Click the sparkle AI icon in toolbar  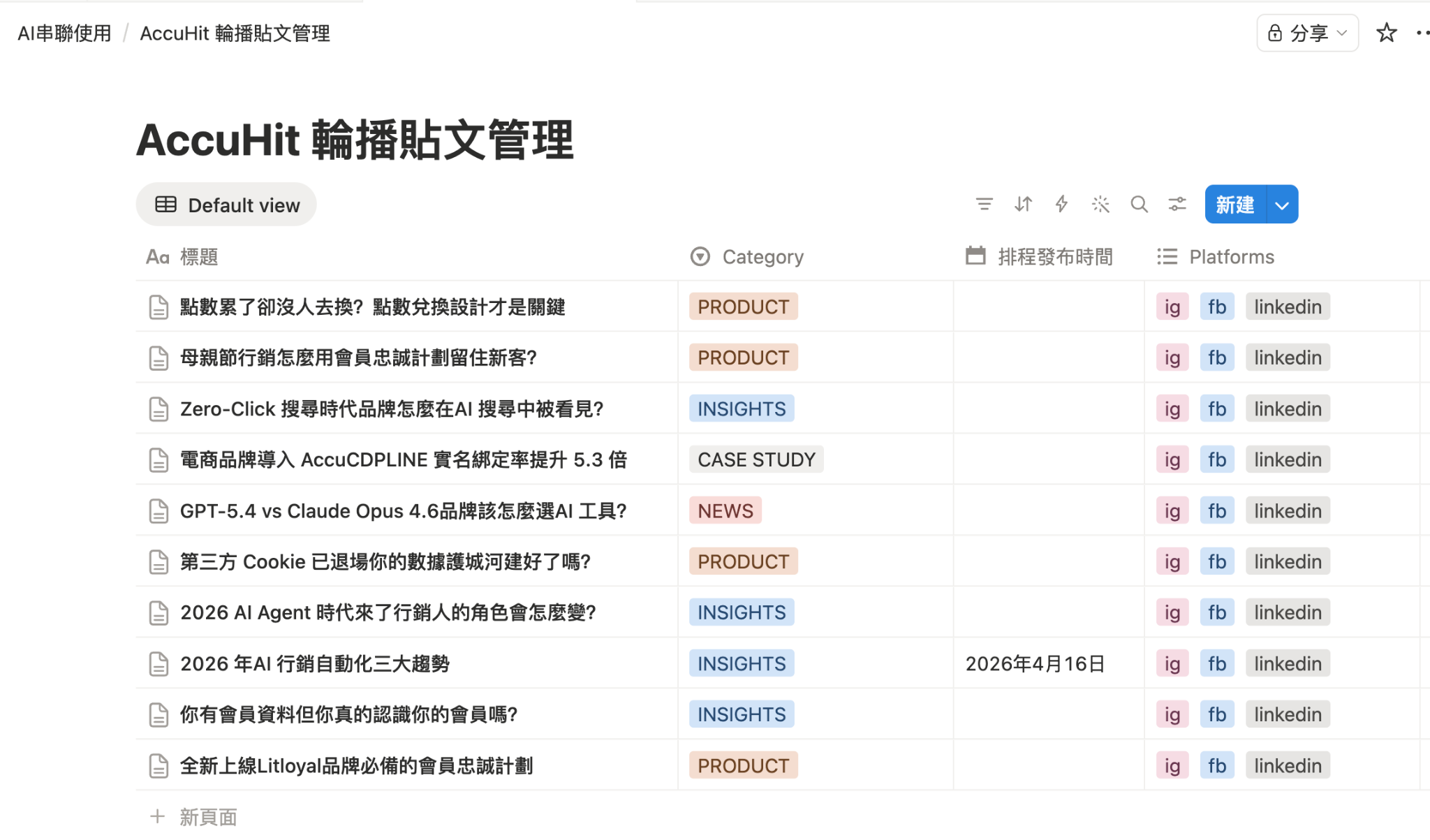tap(1100, 204)
